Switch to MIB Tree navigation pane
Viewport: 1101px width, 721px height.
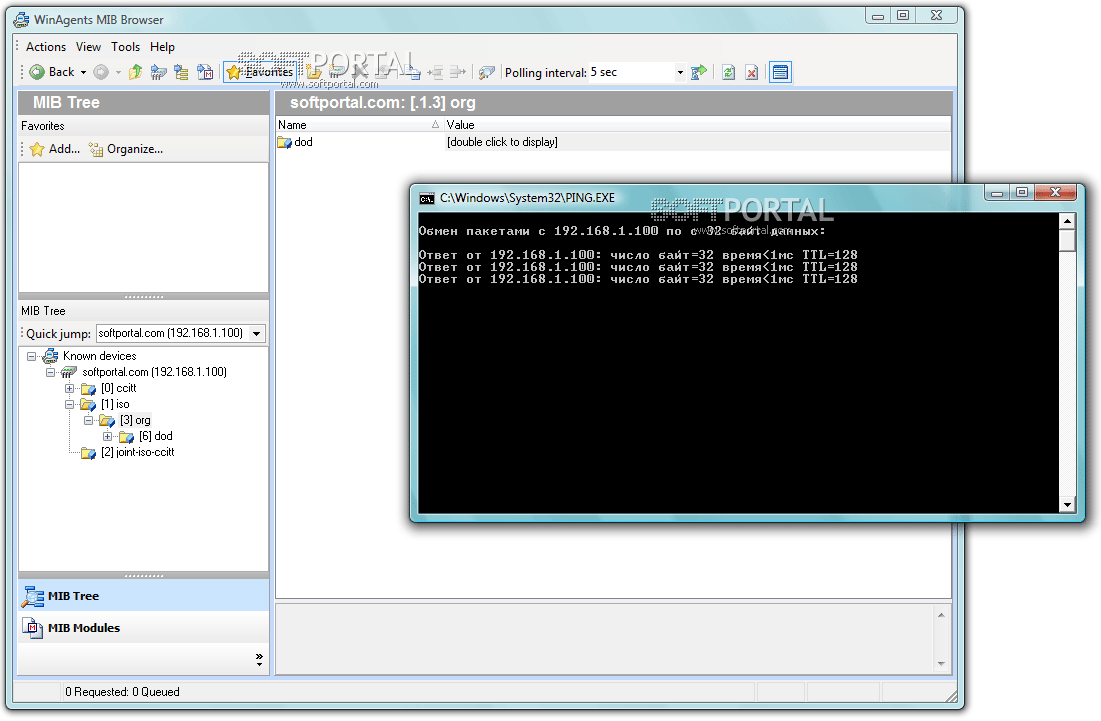[143, 596]
